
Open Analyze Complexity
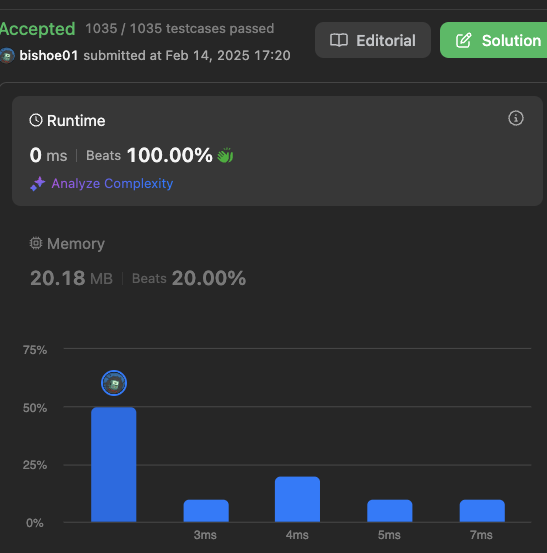point(112,183)
